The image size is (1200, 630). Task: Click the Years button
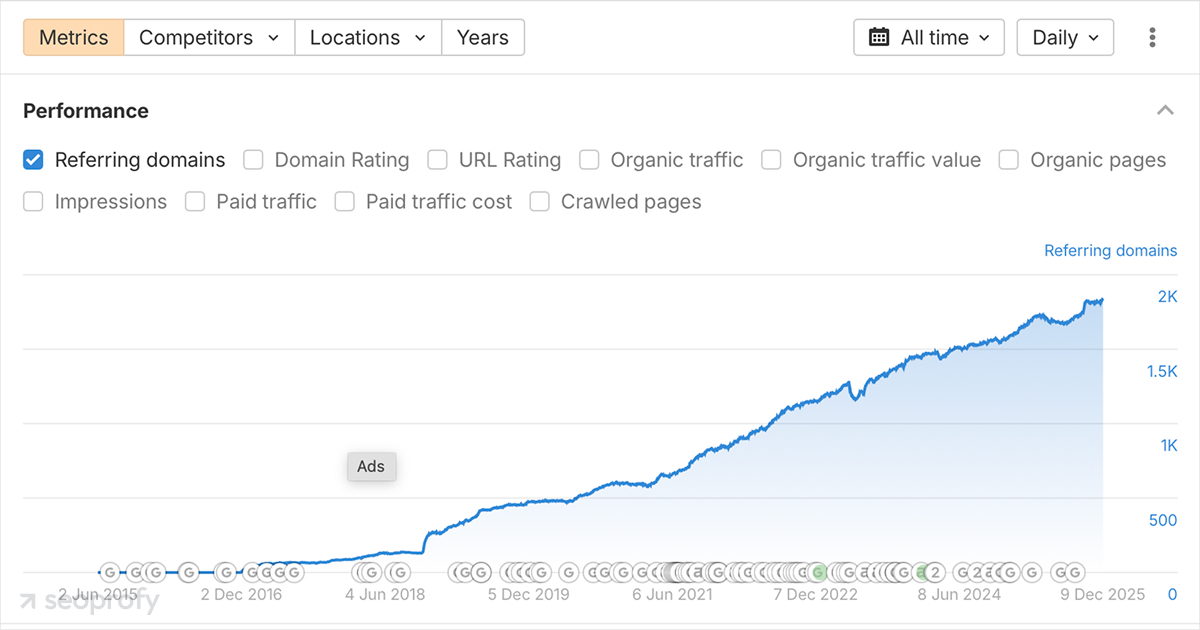click(483, 37)
